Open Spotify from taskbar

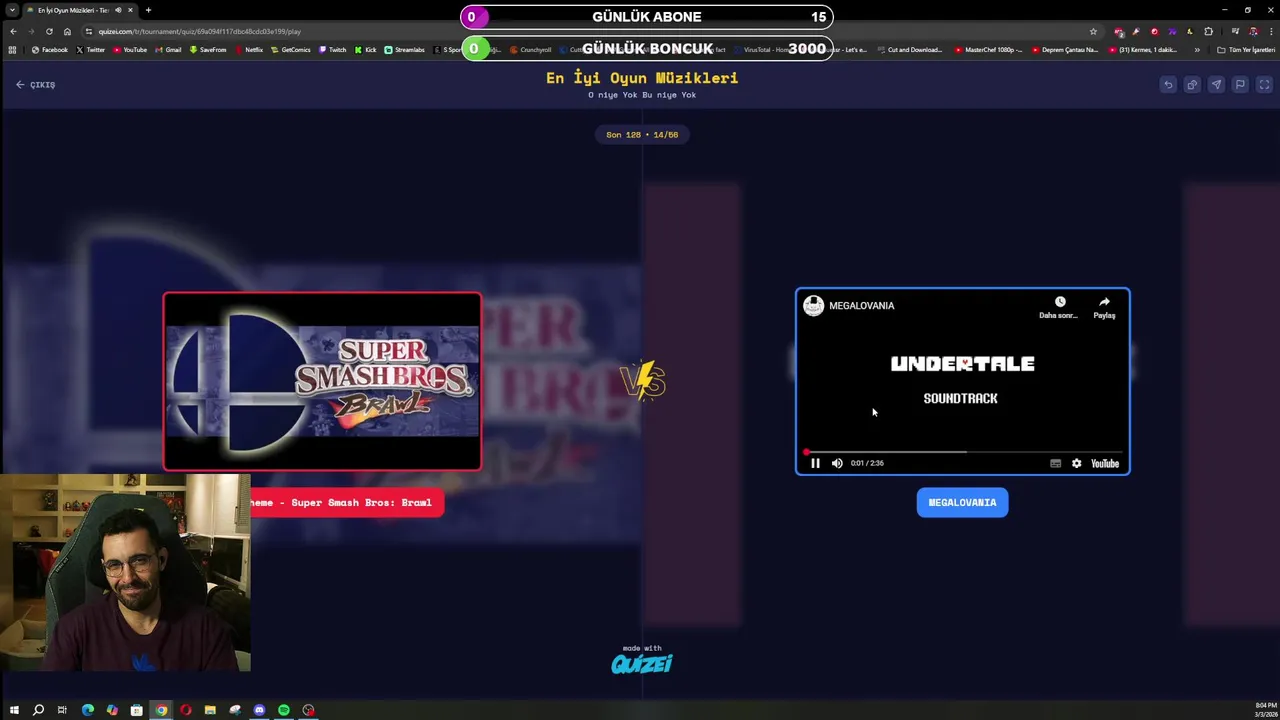tap(284, 710)
